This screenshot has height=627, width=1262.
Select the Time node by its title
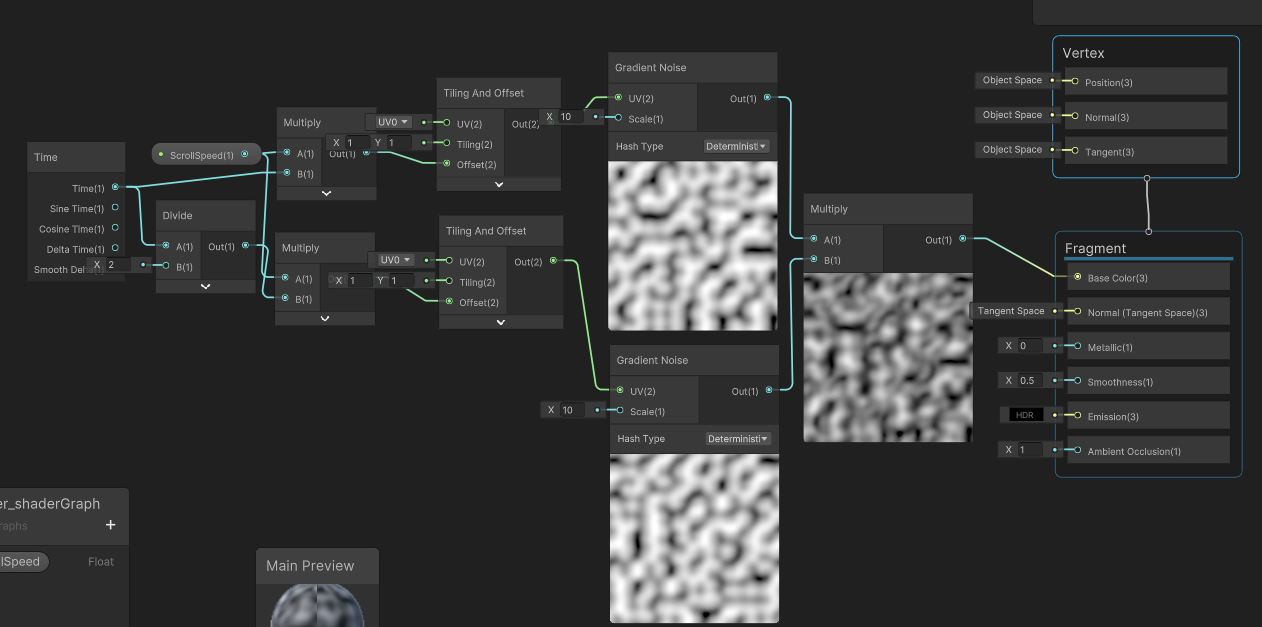pos(47,157)
